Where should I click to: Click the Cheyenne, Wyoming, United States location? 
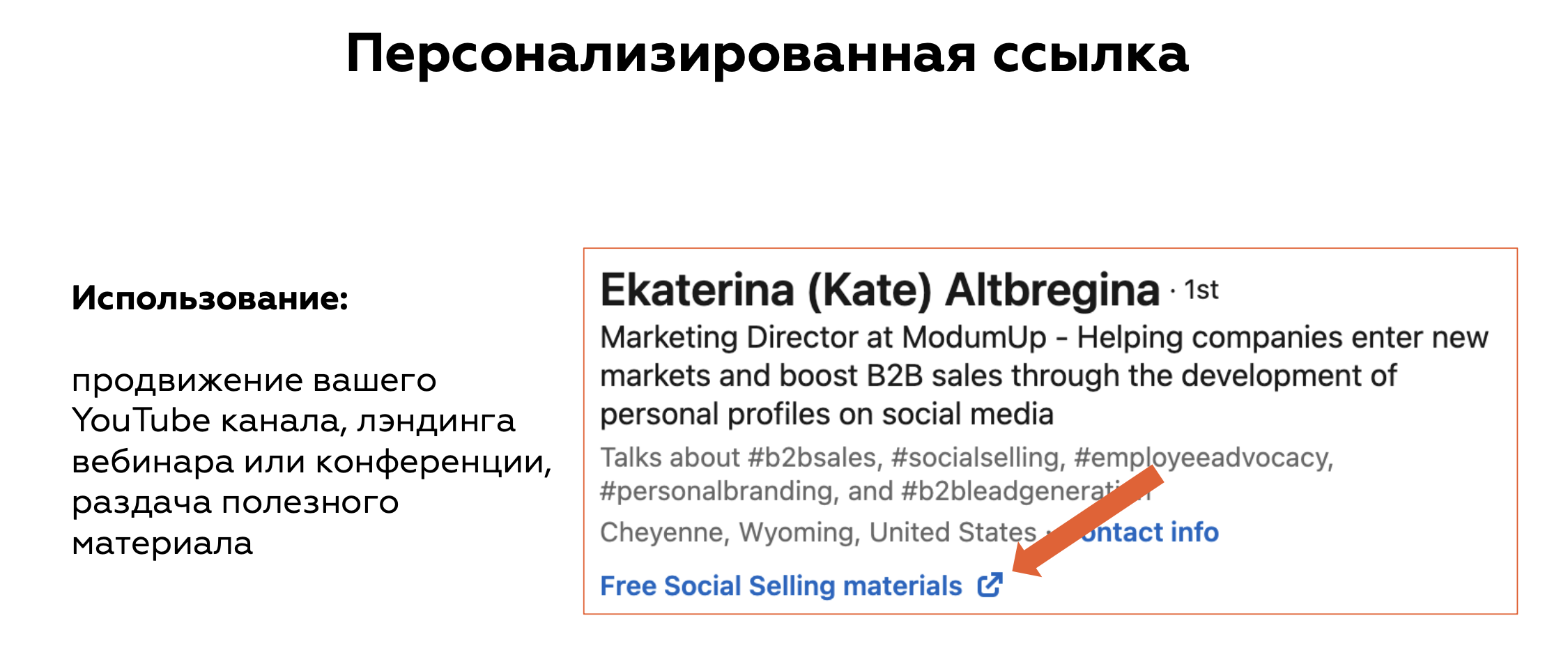818,532
